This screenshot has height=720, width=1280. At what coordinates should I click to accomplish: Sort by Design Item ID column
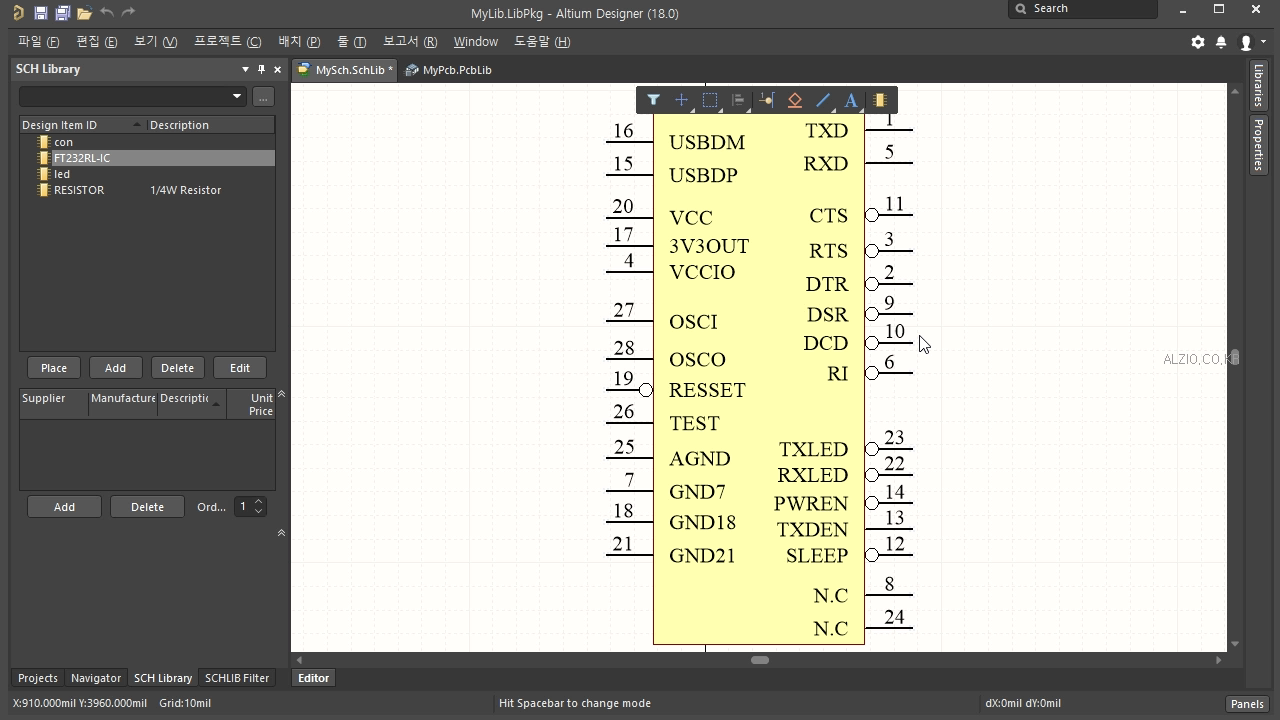click(x=82, y=125)
